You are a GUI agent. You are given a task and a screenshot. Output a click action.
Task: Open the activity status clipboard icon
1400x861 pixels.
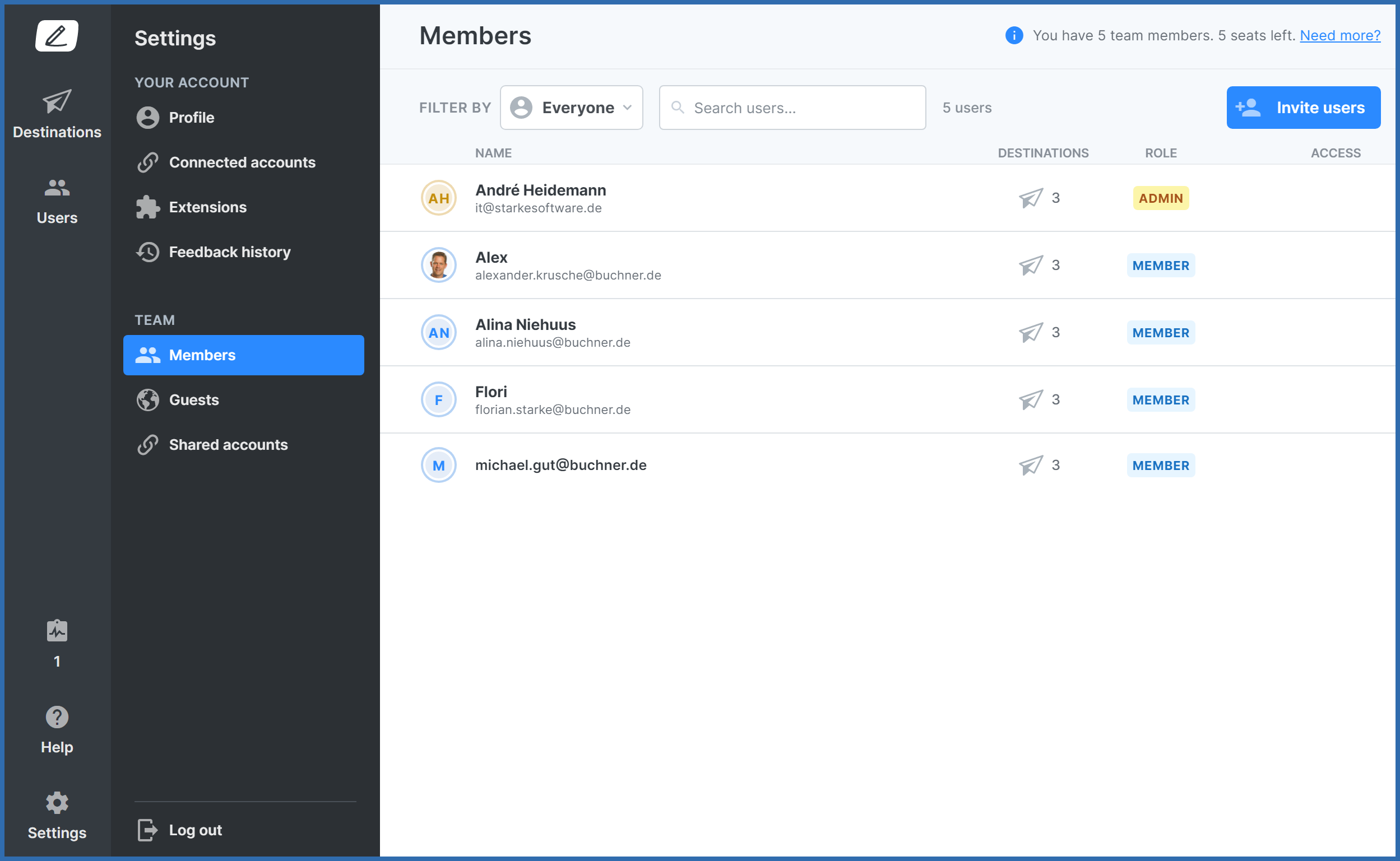[x=57, y=631]
